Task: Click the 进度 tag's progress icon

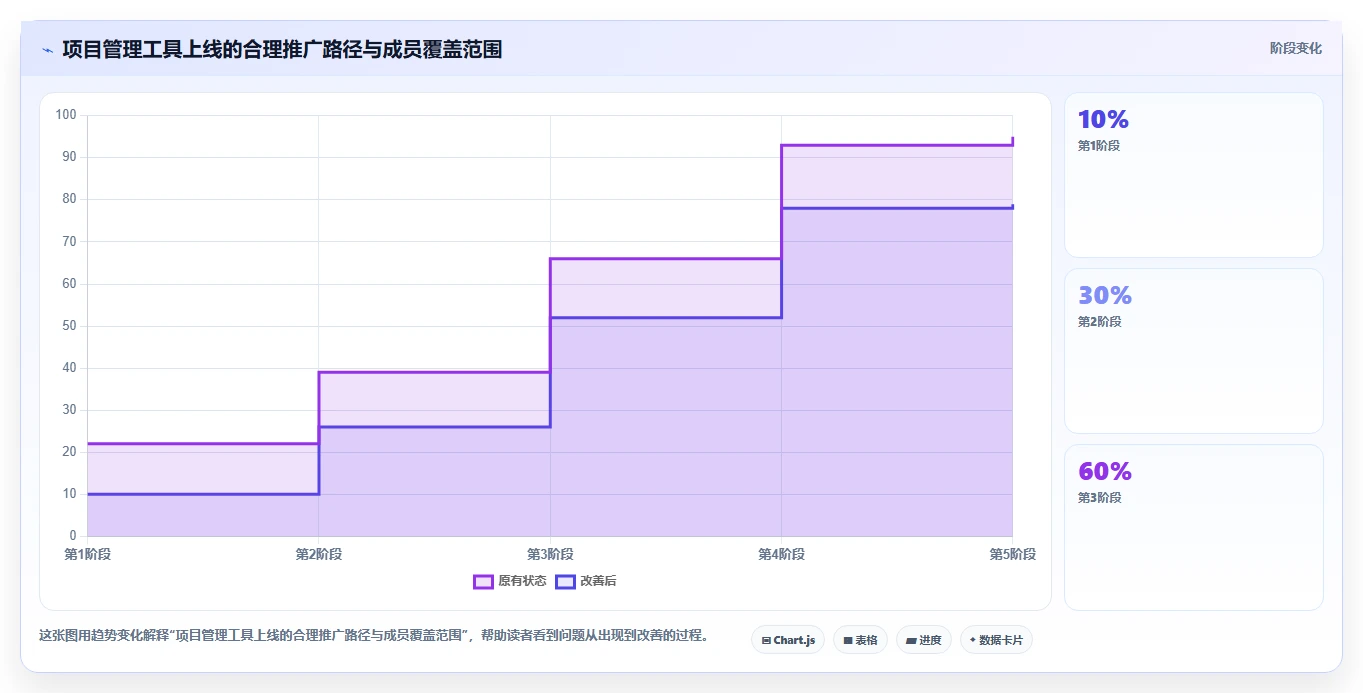Action: 912,640
